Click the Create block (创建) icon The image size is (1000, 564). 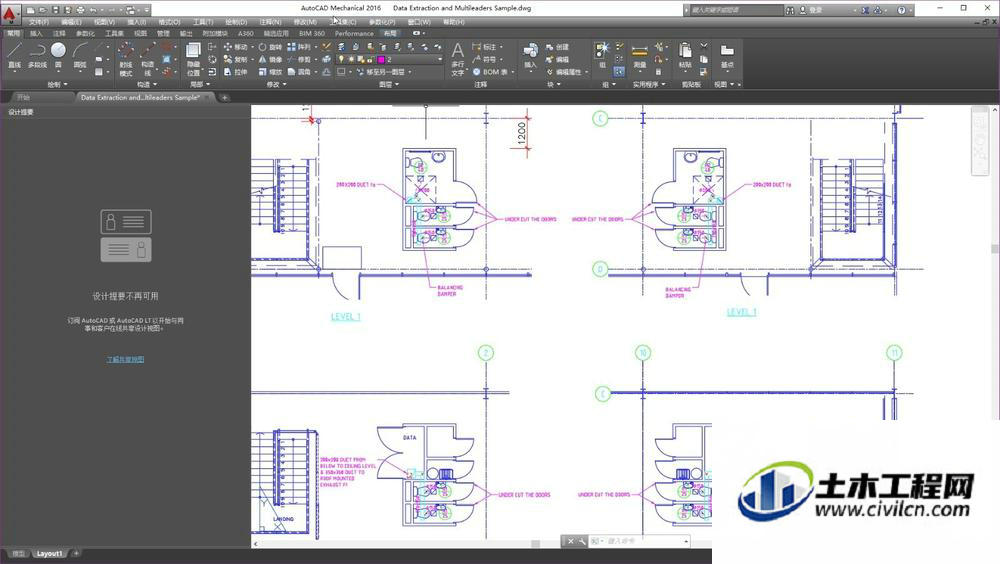tap(557, 47)
